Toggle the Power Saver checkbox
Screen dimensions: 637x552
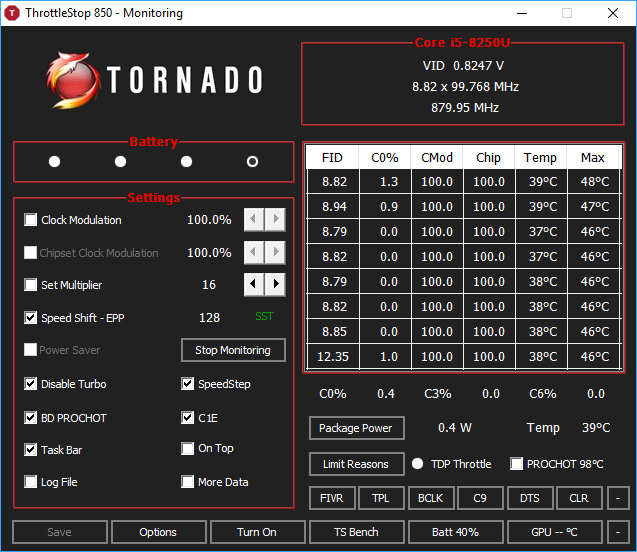(x=30, y=349)
